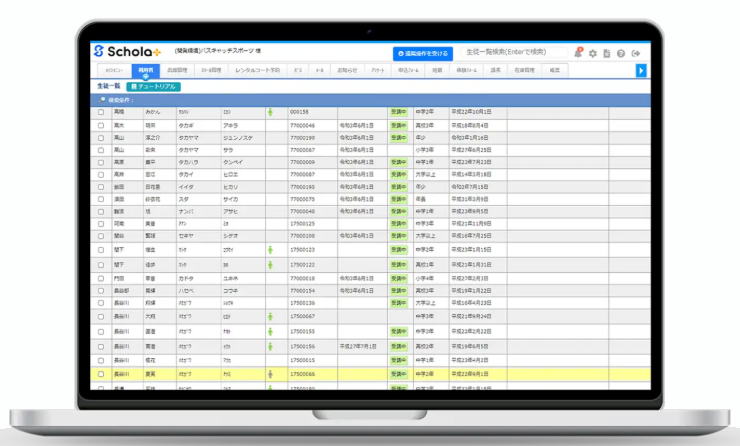Image resolution: width=740 pixels, height=446 pixels.
Task: Open help with the question mark icon
Action: (x=621, y=53)
